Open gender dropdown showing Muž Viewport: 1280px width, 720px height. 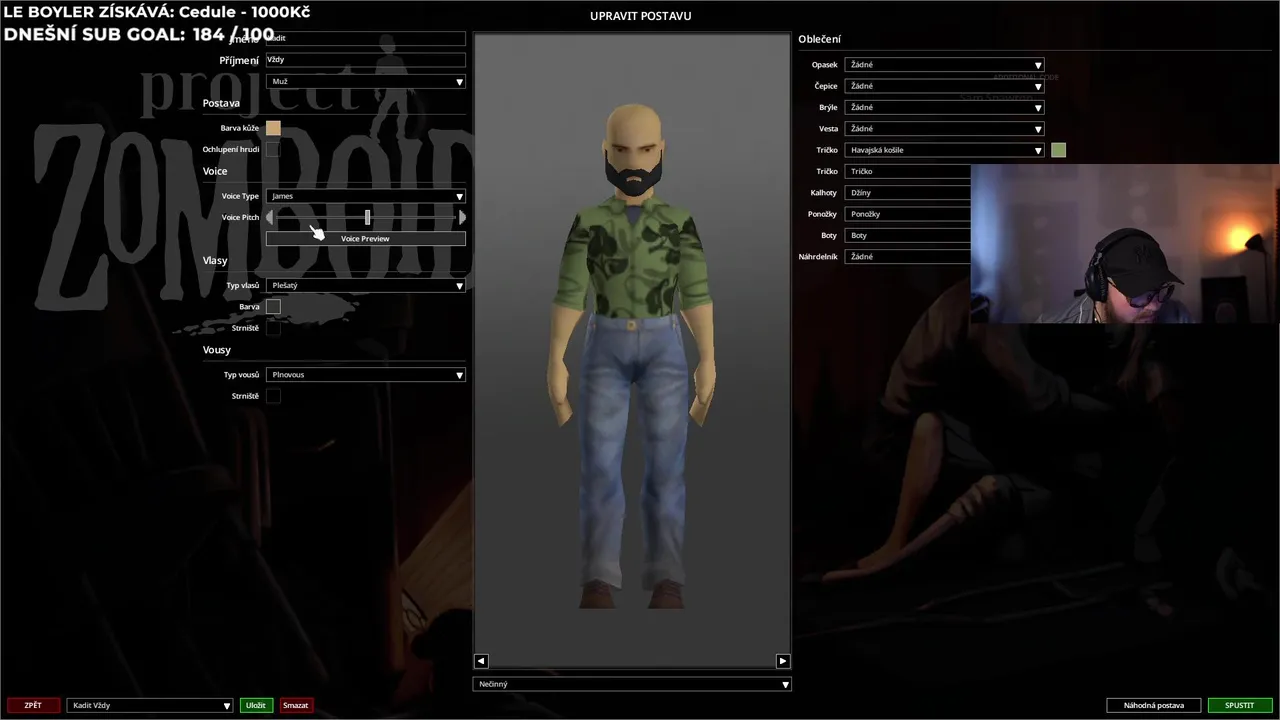(x=366, y=81)
